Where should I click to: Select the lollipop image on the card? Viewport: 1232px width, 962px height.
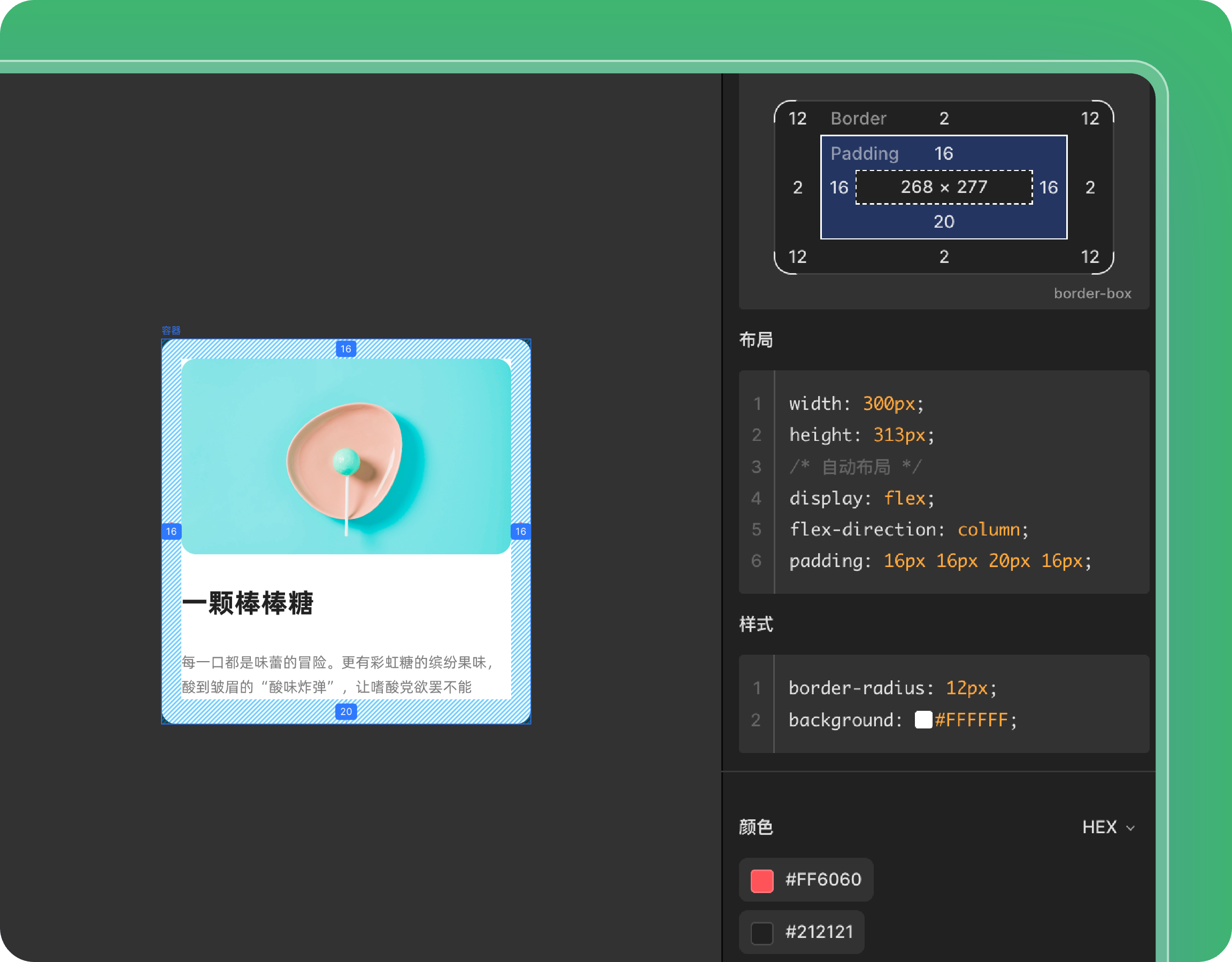coord(346,456)
